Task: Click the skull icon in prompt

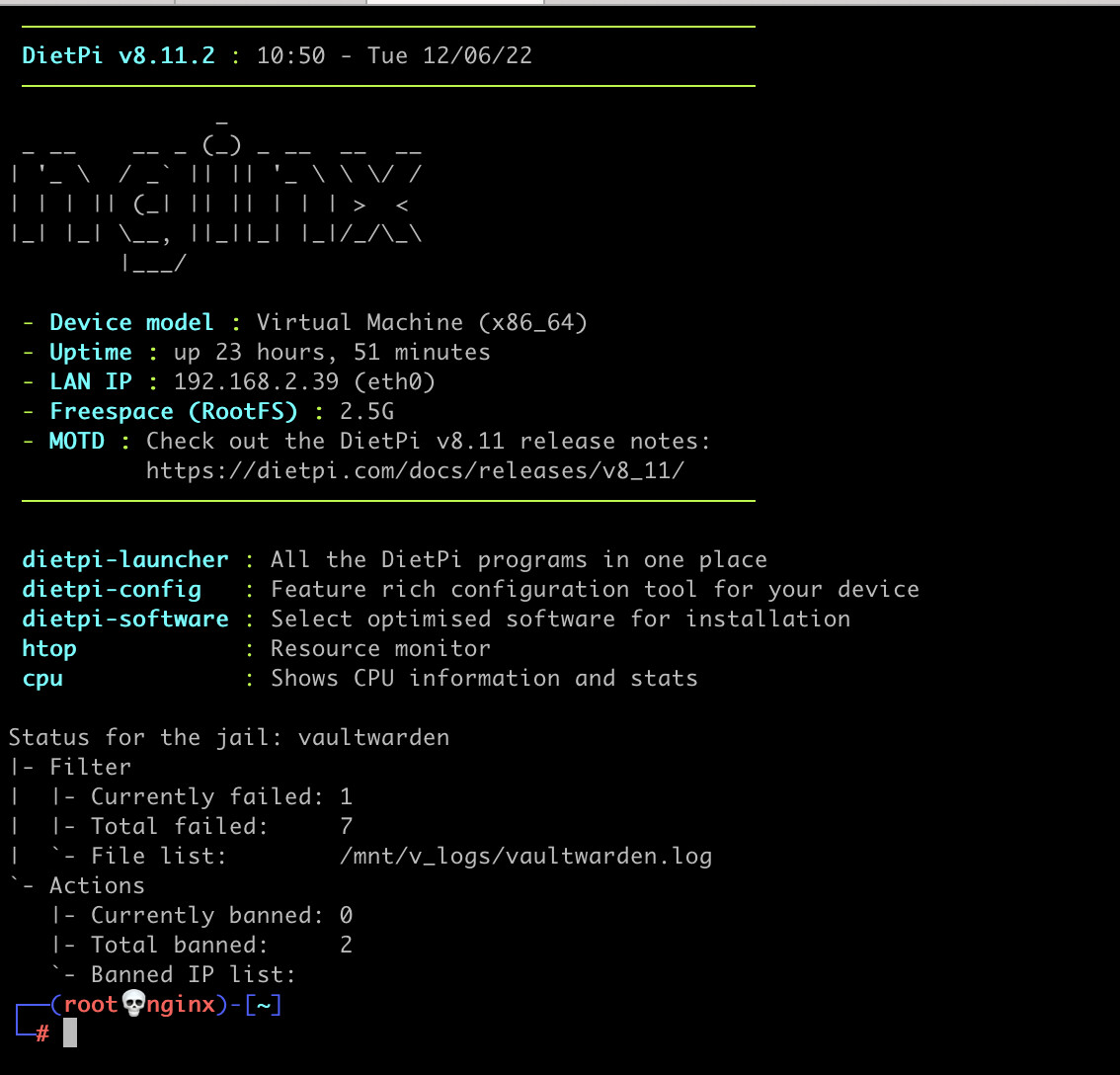Action: 133,1004
